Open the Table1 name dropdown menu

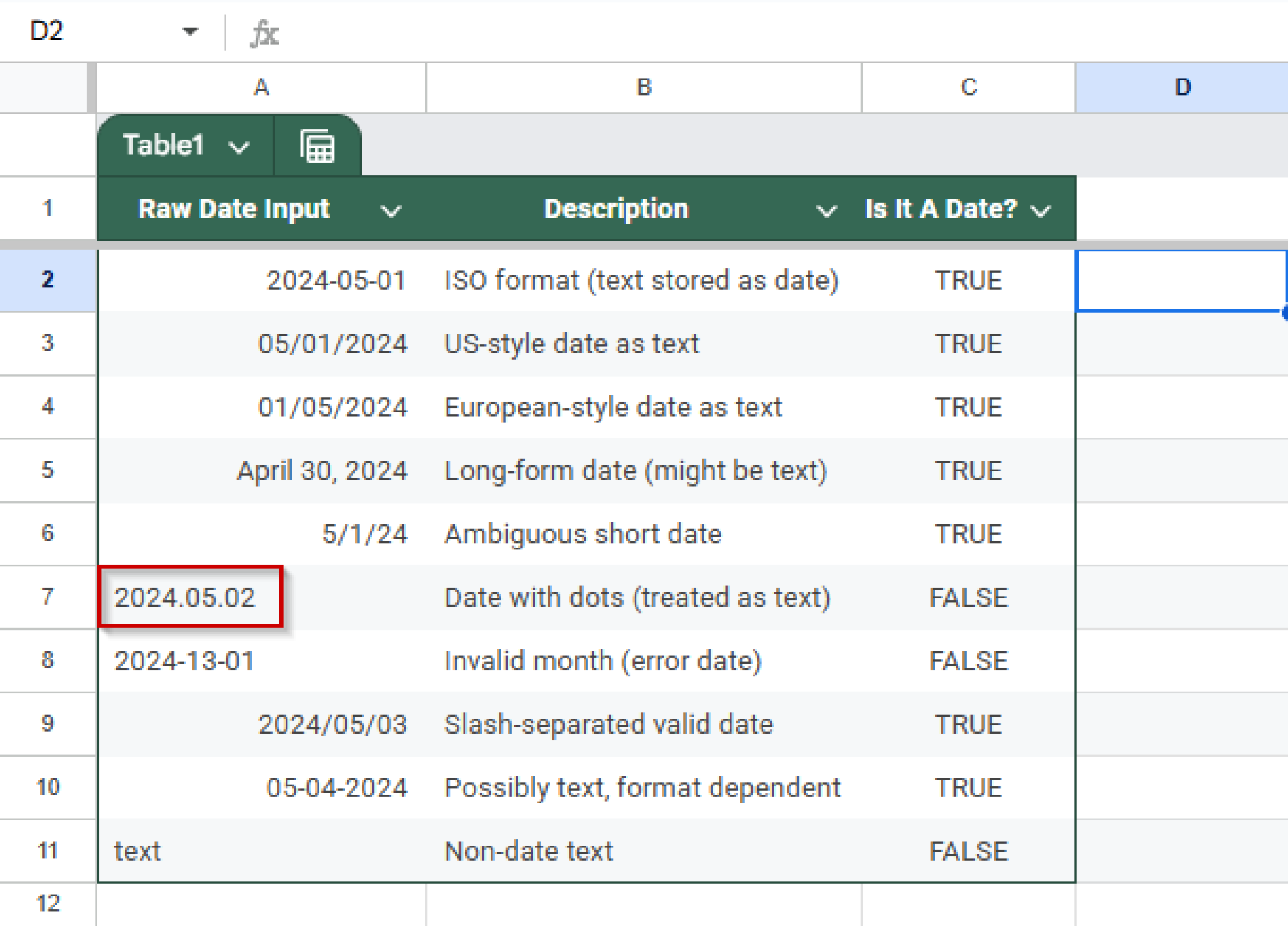(x=237, y=146)
